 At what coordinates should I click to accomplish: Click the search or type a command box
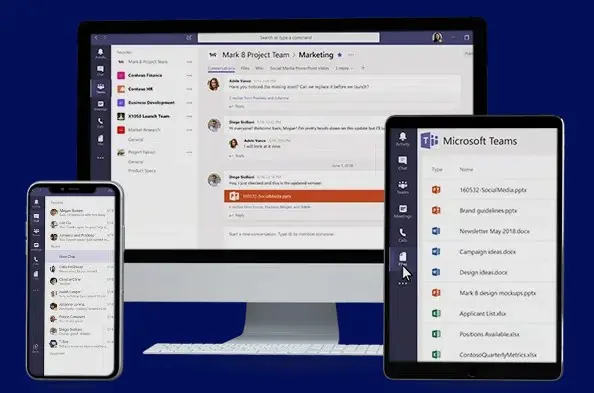(x=288, y=38)
